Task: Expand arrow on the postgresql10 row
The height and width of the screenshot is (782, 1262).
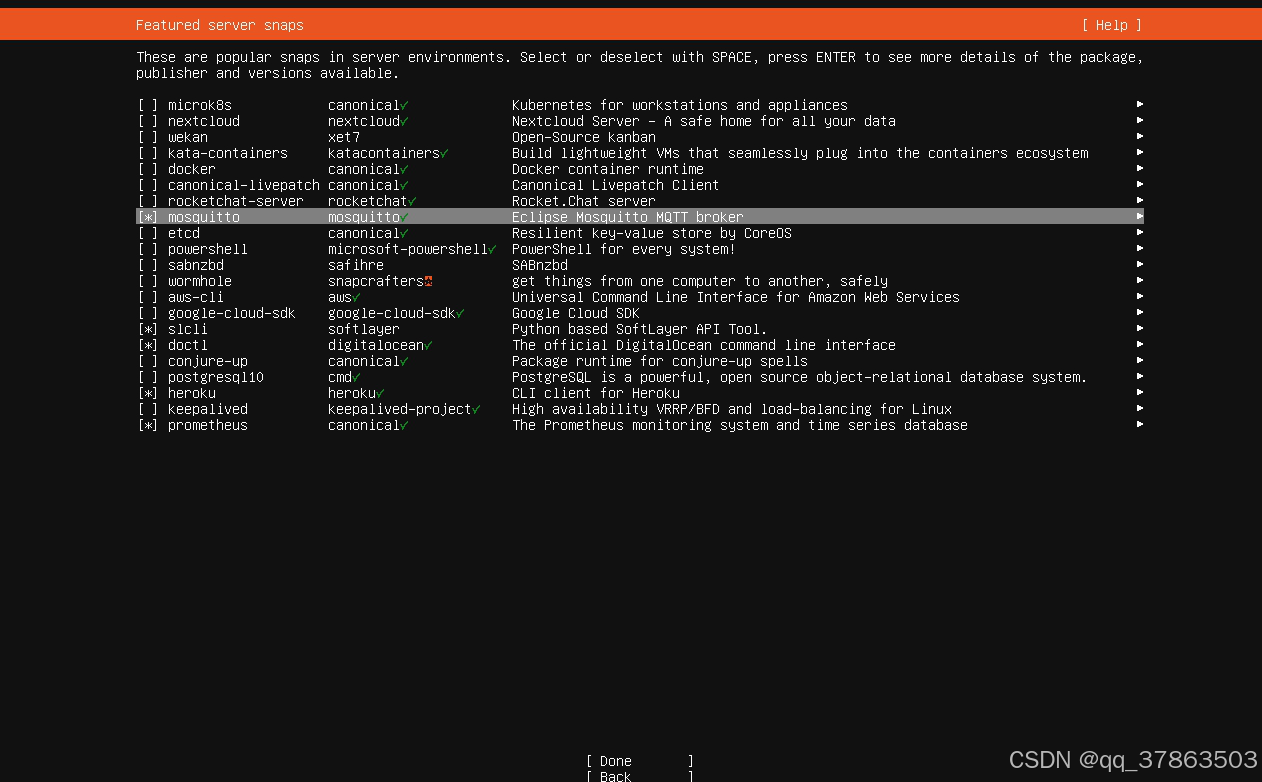Action: tap(1140, 376)
